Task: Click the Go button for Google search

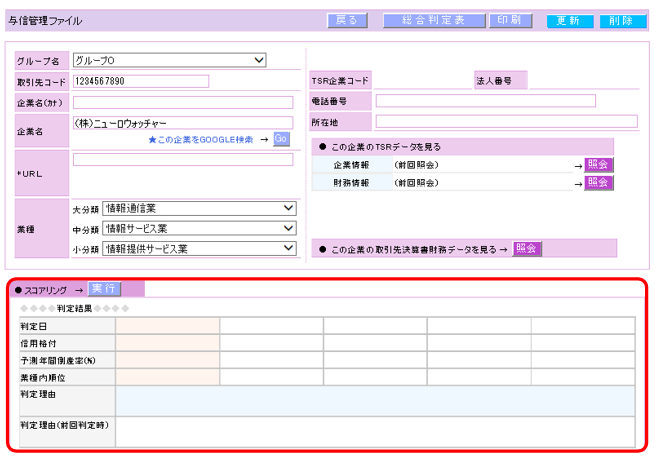Action: tap(281, 139)
